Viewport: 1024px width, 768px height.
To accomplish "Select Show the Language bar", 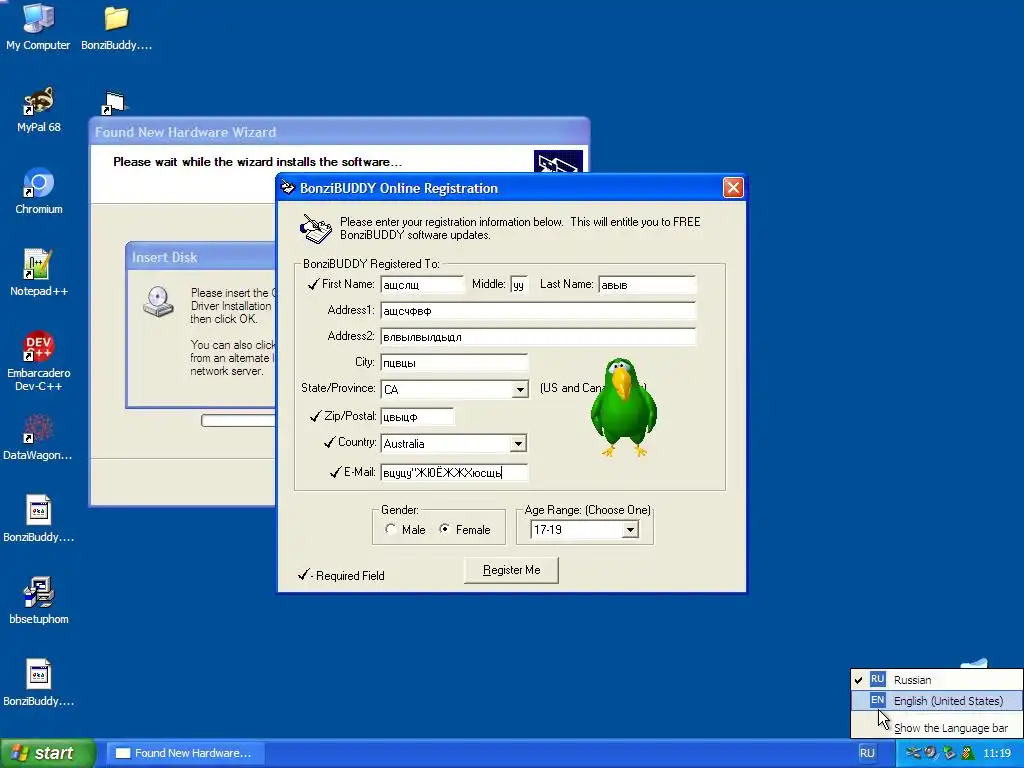I will click(936, 728).
